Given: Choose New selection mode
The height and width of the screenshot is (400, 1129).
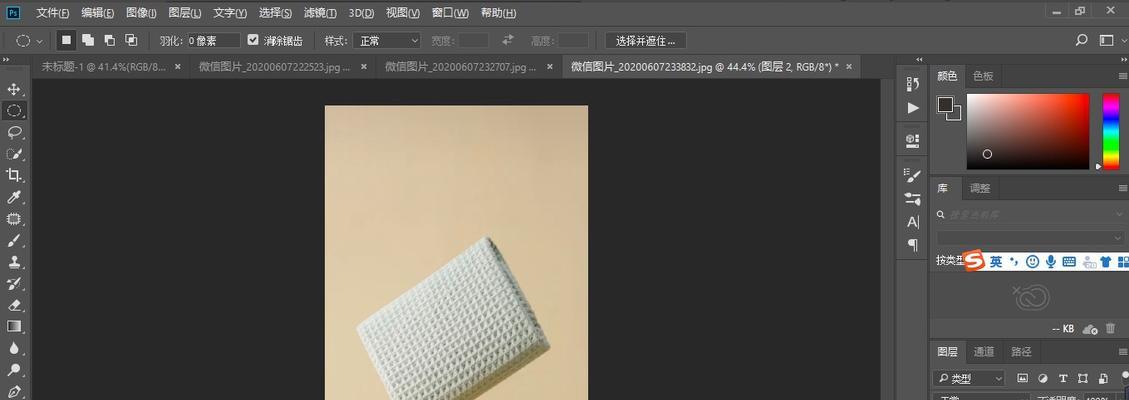Looking at the screenshot, I should coord(66,40).
